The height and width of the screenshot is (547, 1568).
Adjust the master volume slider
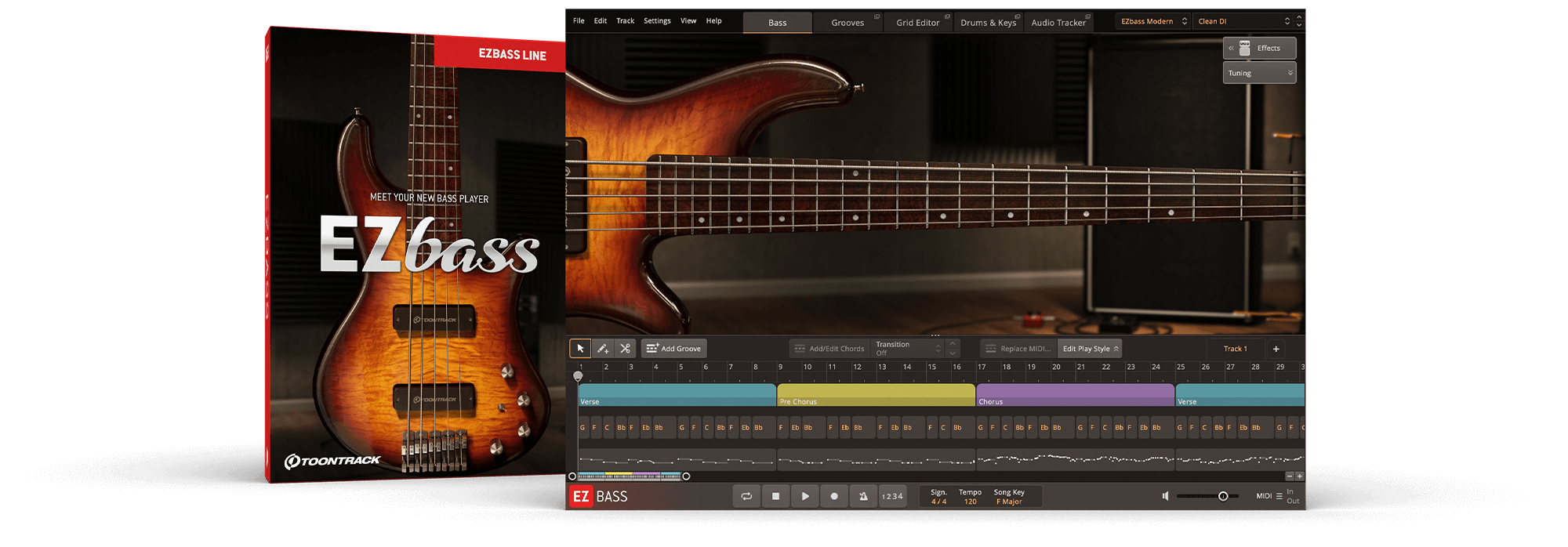pyautogui.click(x=1222, y=496)
